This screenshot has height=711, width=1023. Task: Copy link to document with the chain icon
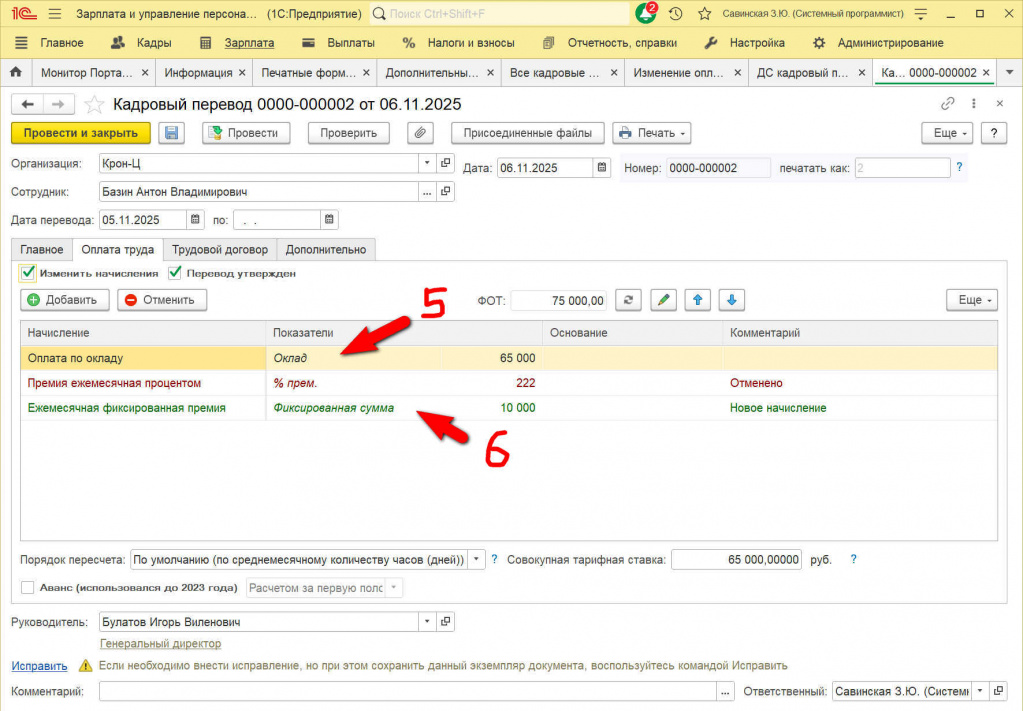click(947, 104)
